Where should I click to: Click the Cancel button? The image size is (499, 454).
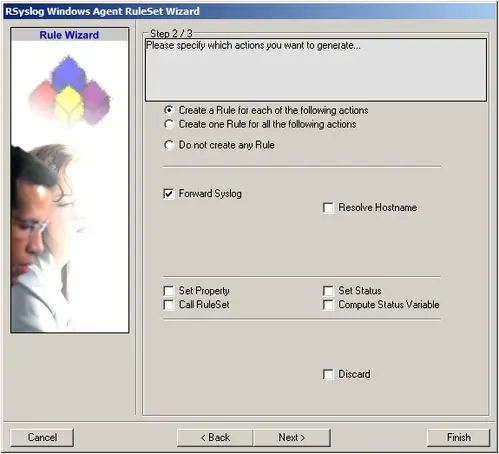click(42, 437)
